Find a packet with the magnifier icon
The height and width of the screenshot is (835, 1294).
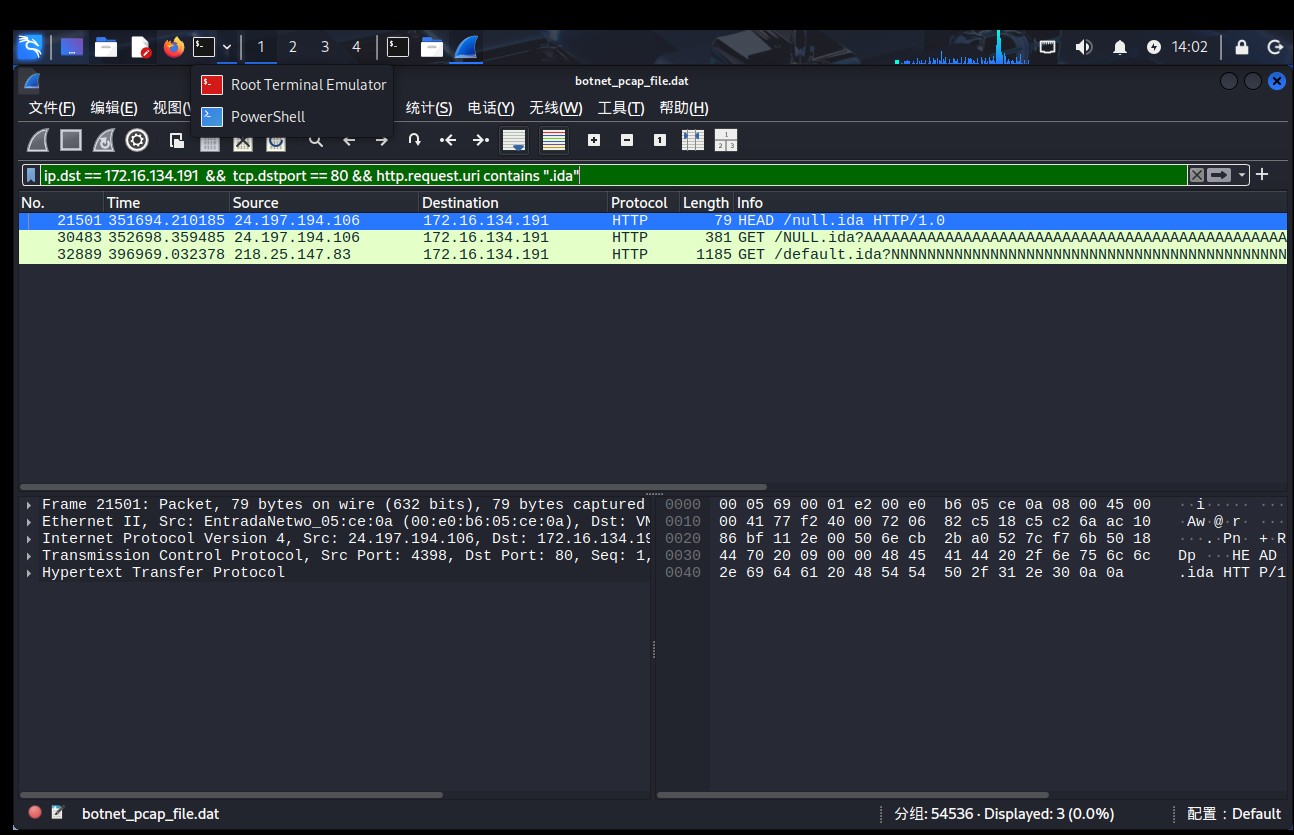click(316, 141)
